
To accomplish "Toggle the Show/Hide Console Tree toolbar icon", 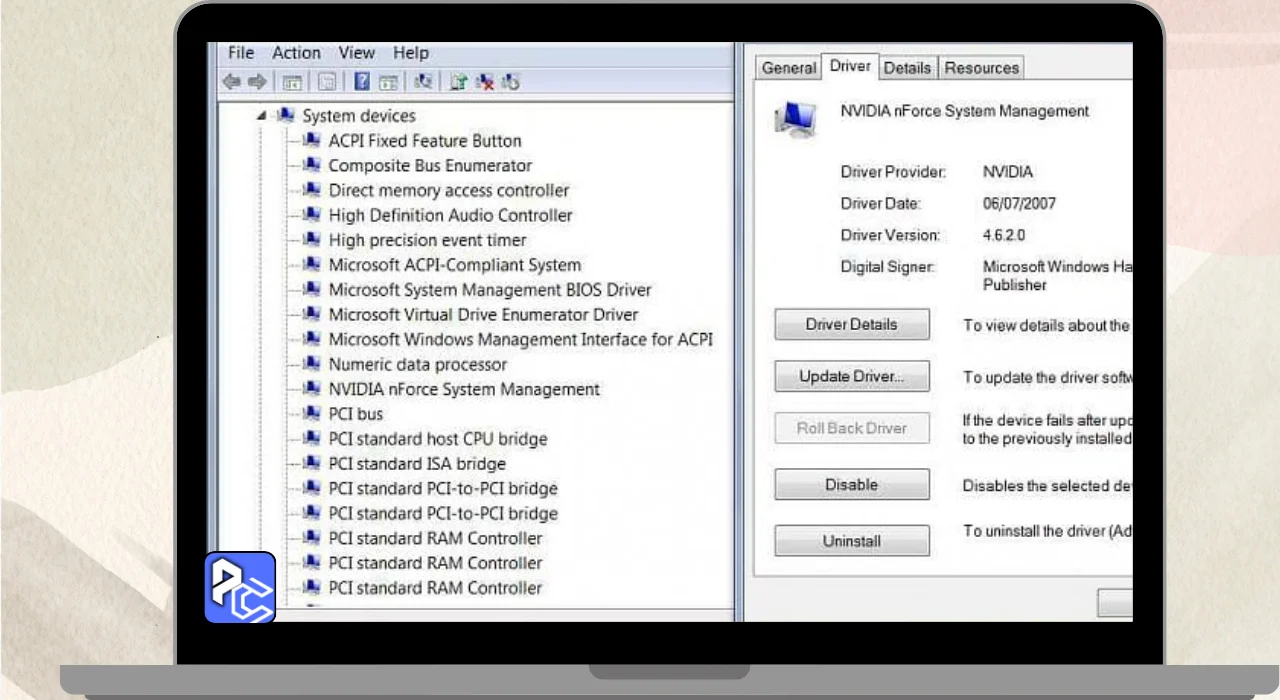I will 292,82.
